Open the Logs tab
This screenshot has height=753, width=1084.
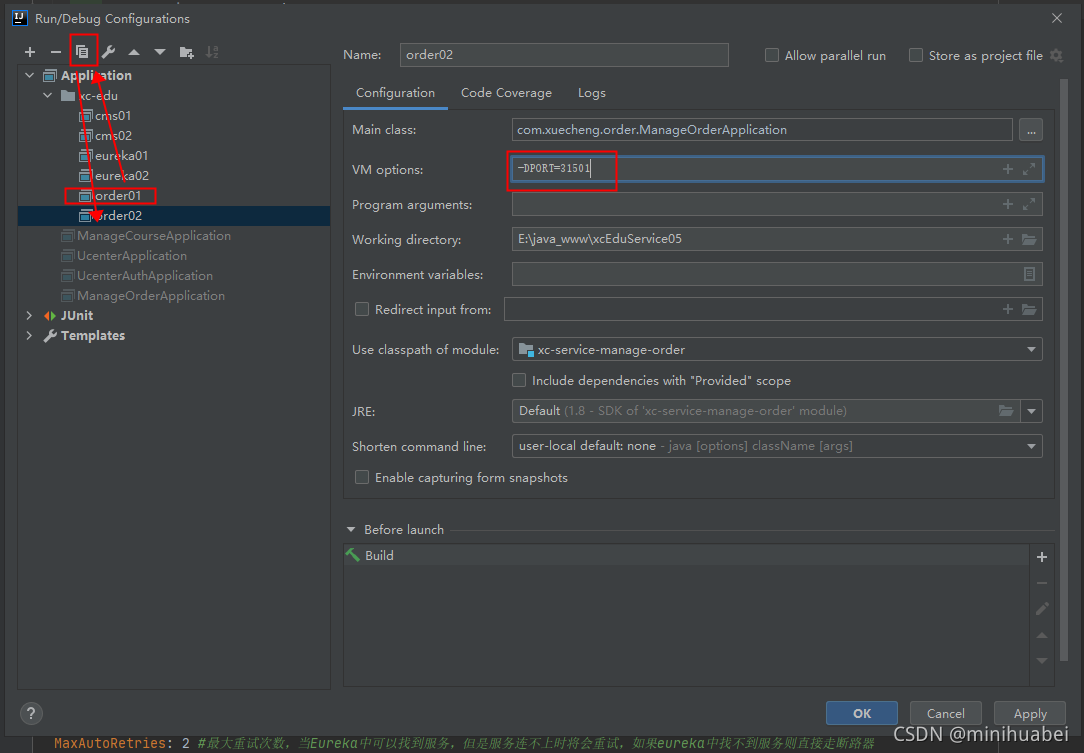point(592,93)
